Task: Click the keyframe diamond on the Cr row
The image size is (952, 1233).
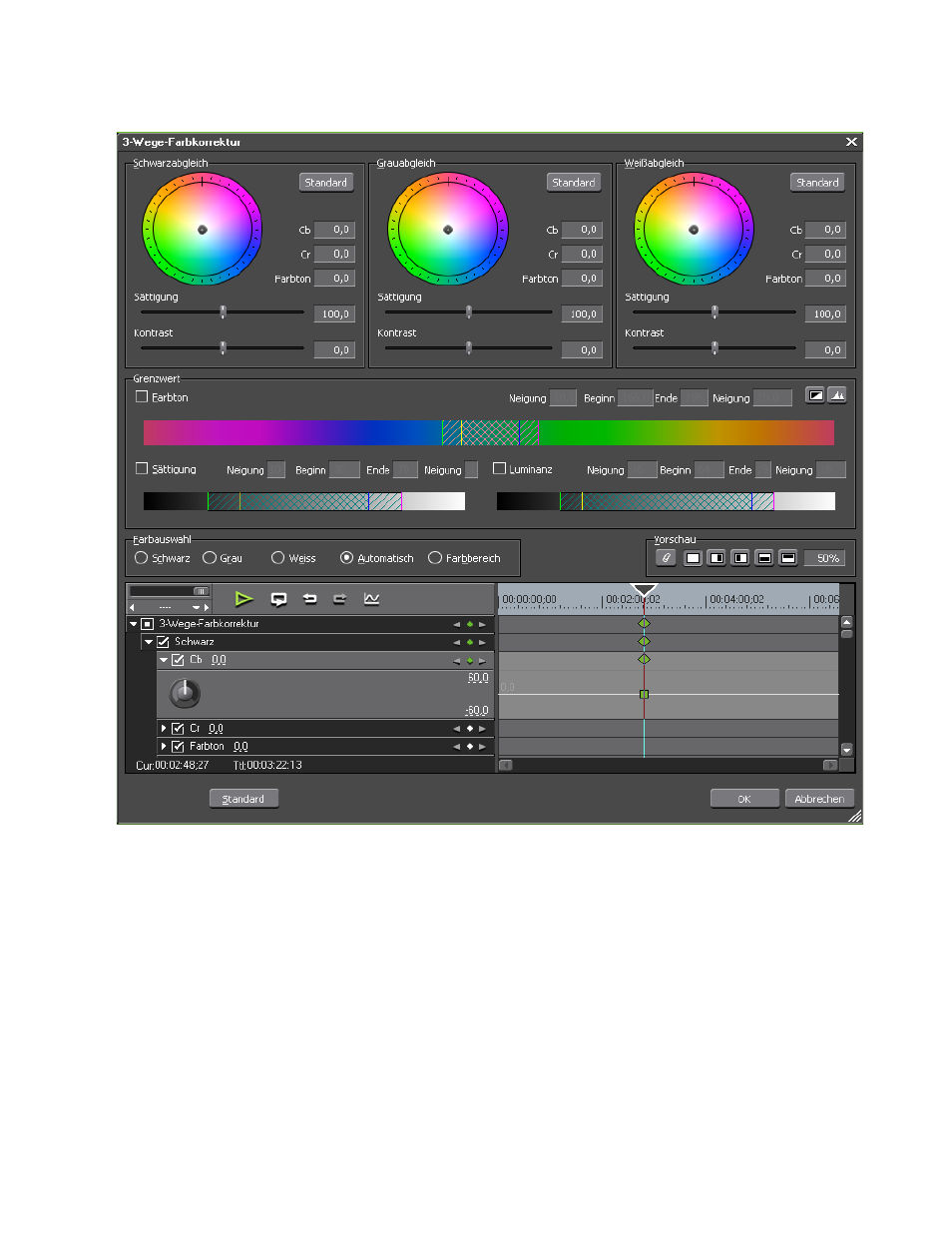Action: pos(470,729)
